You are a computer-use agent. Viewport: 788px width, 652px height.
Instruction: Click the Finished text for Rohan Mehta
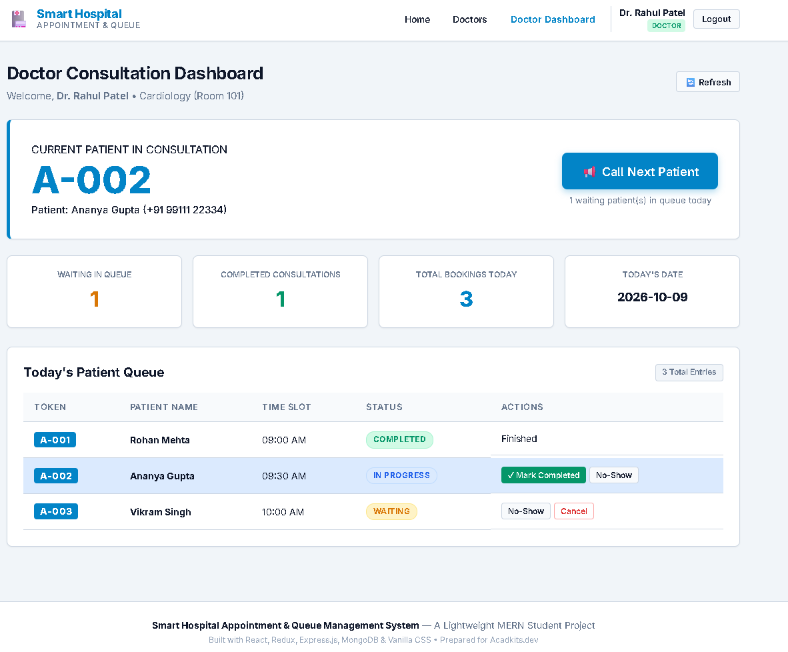[519, 439]
